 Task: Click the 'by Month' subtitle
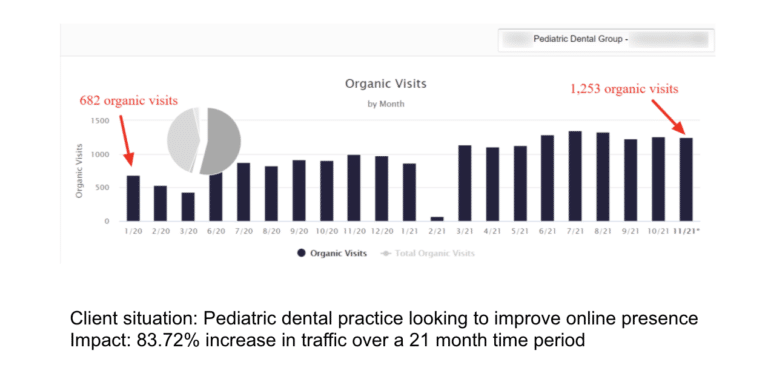pyautogui.click(x=386, y=104)
